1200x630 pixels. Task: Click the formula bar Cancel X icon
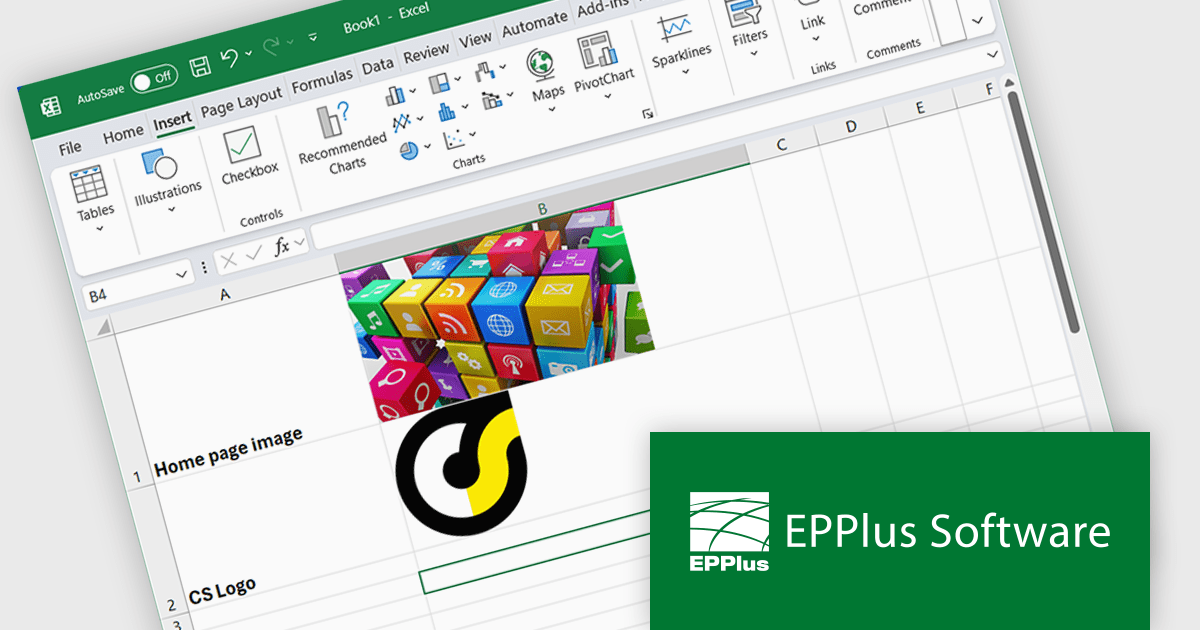[229, 260]
